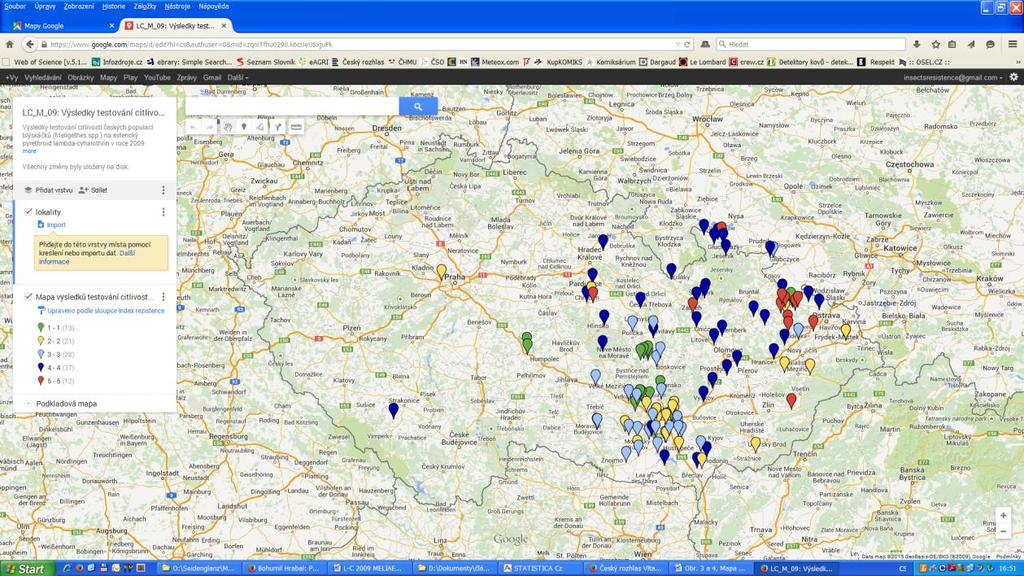
Task: Select the yellow 2 - 2 legend entry
Action: pos(56,341)
